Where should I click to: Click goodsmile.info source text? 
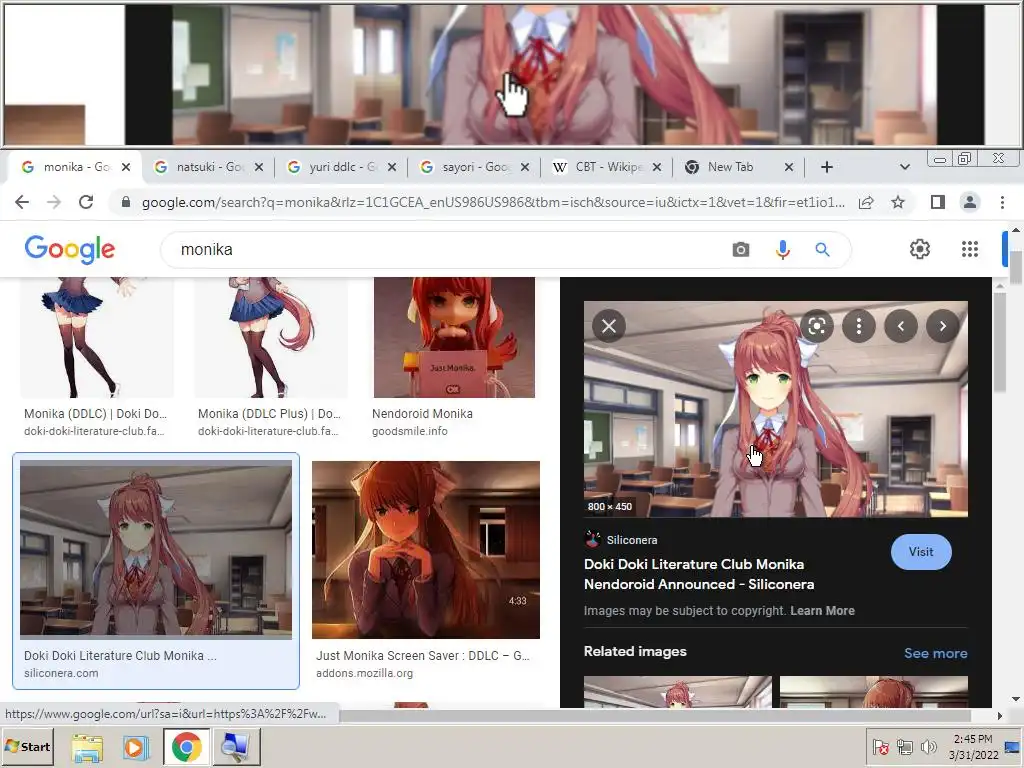(x=409, y=431)
